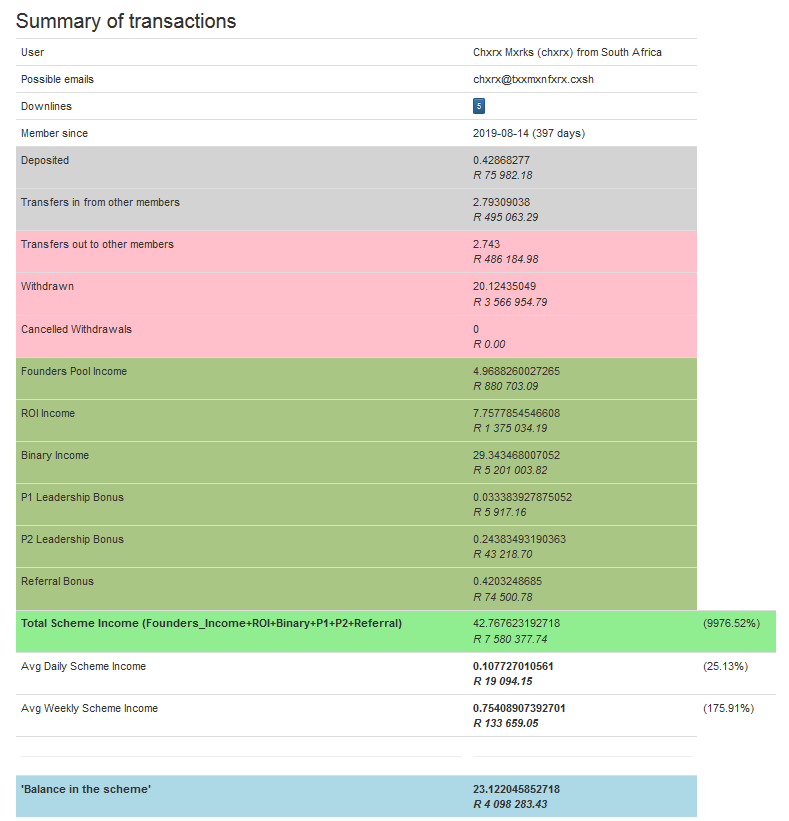
Task: Click the Downlines count badge showing 5
Action: (x=478, y=106)
